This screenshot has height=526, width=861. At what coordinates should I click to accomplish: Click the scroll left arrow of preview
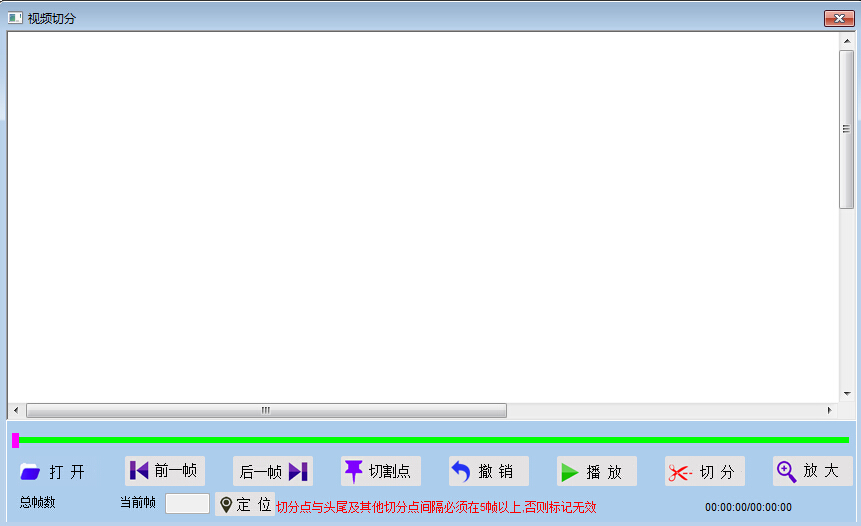pos(16,410)
